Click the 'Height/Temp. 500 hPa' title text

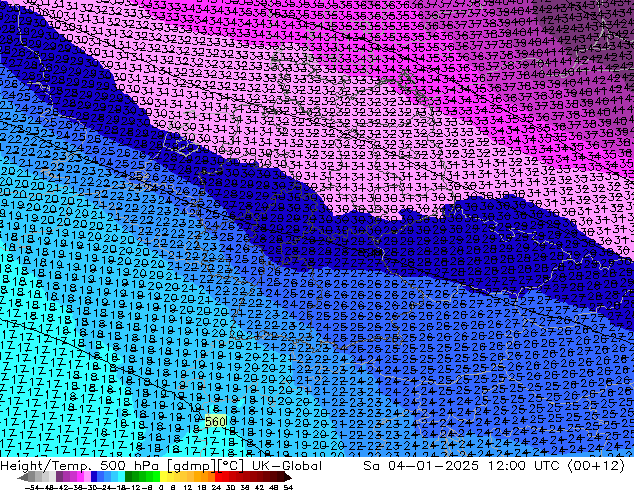tap(80, 466)
